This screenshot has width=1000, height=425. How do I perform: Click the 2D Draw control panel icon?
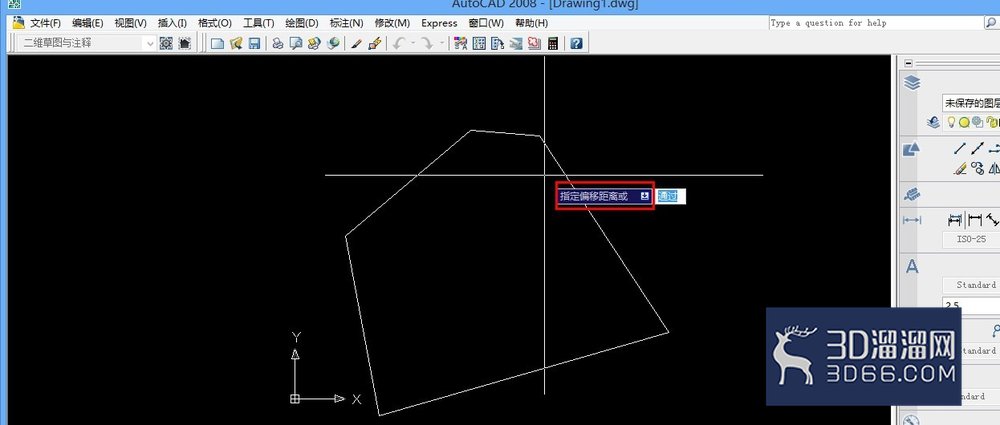913,150
